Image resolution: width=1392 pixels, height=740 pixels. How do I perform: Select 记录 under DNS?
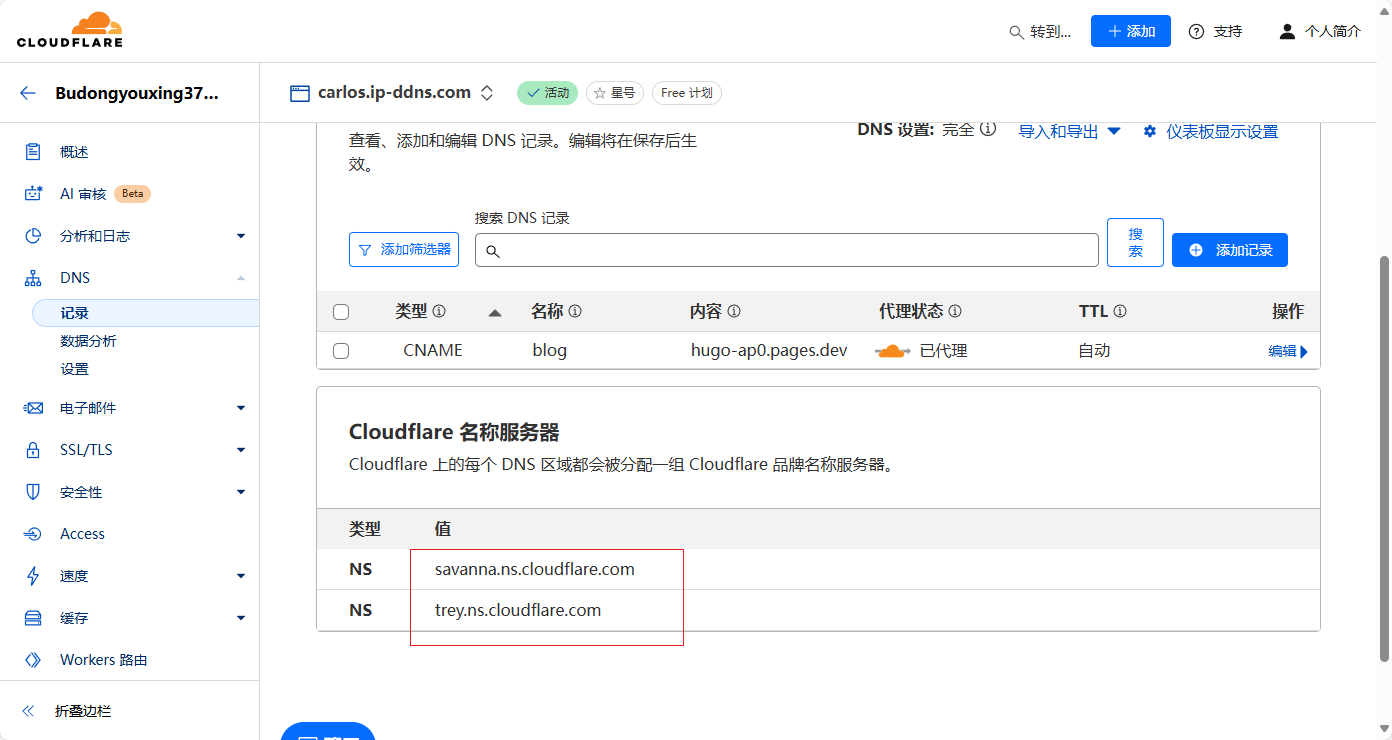pos(145,313)
